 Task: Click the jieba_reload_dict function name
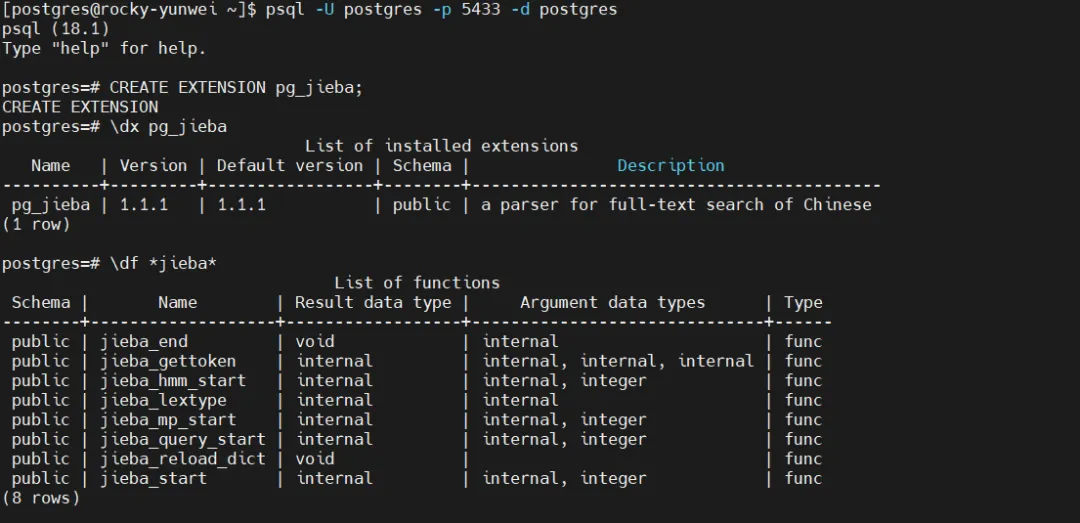tap(183, 459)
